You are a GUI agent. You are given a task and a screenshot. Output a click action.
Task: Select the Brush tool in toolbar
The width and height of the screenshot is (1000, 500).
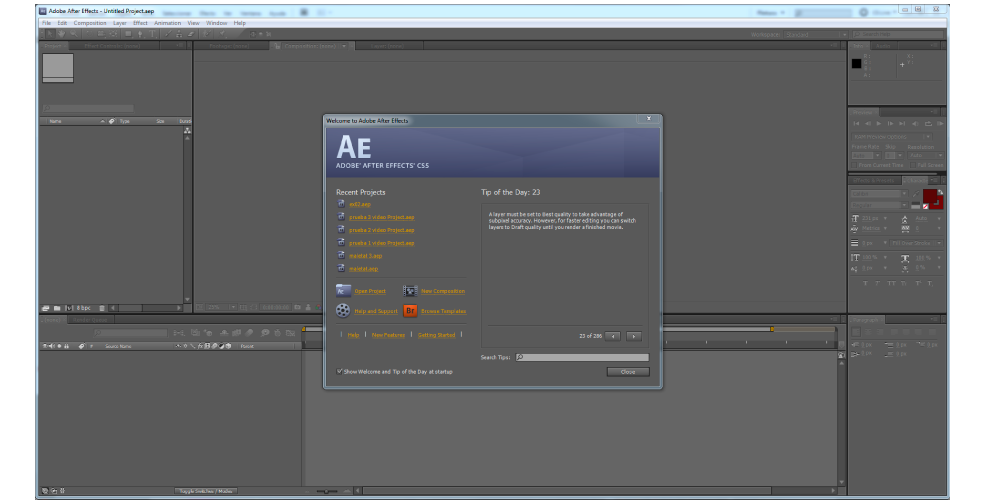click(x=168, y=34)
